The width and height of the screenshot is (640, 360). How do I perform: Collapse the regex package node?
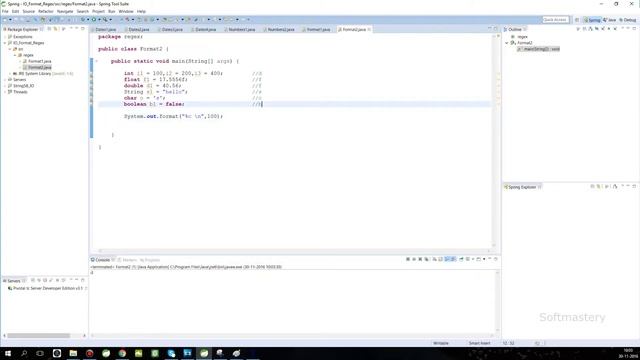click(15, 55)
